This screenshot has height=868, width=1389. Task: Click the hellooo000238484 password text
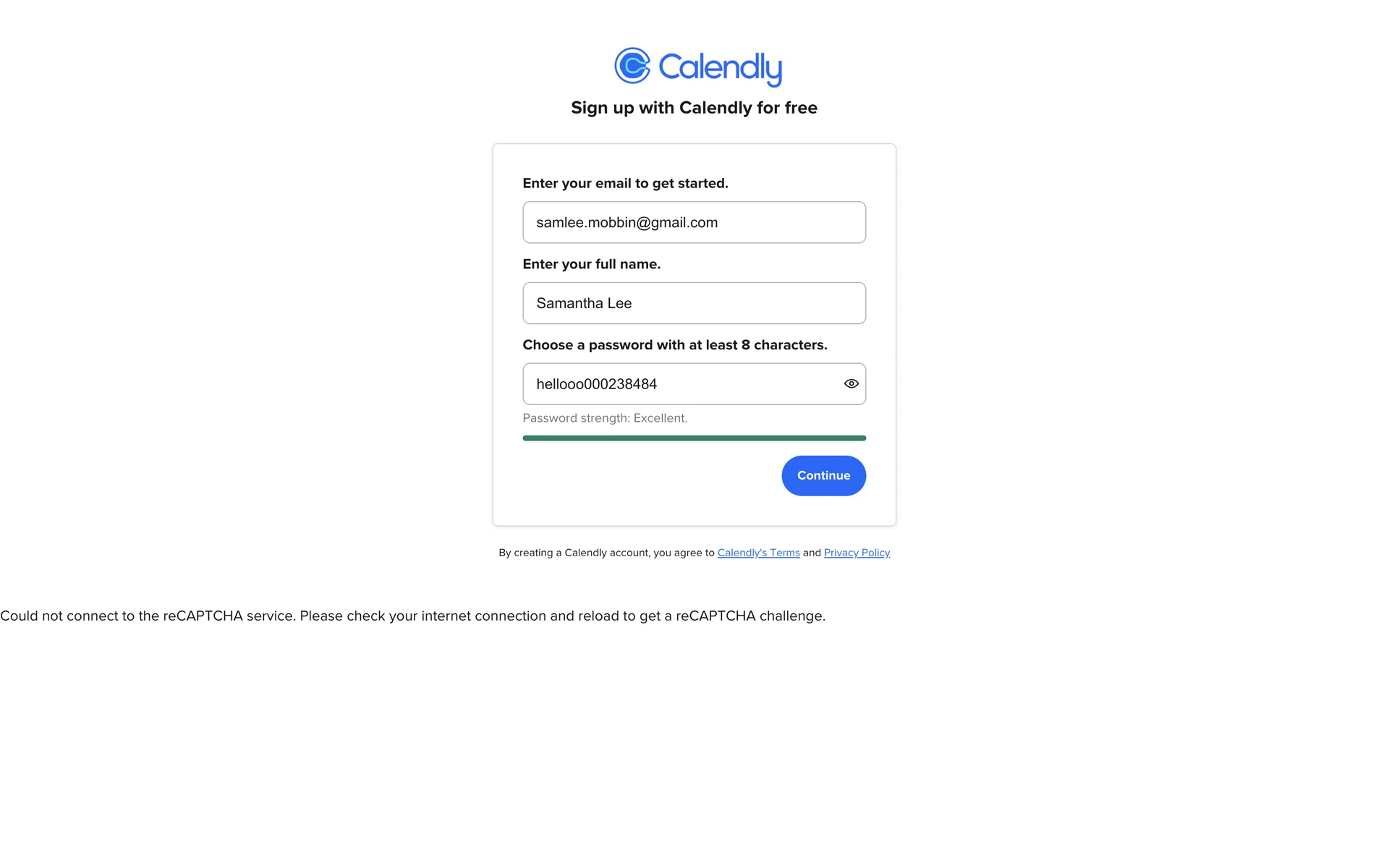(x=596, y=384)
